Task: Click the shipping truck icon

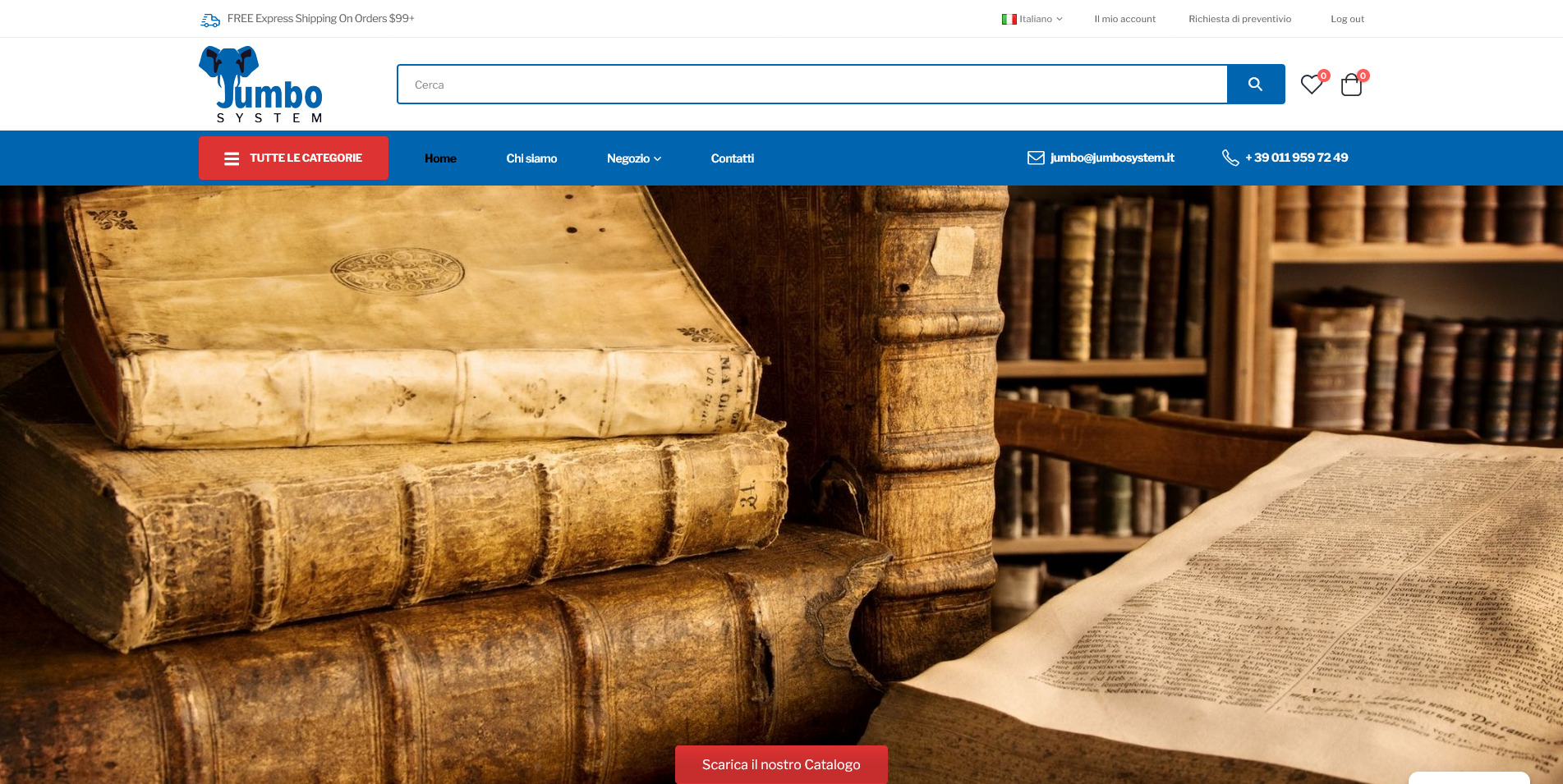Action: [x=210, y=20]
